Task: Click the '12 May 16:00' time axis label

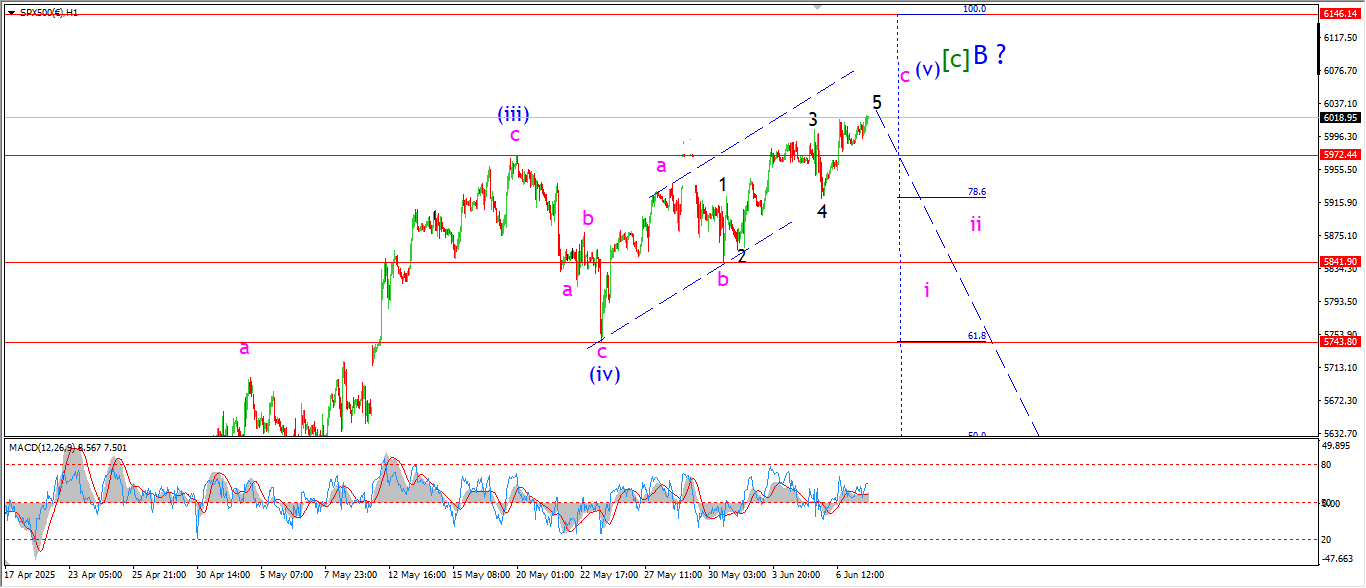Action: (417, 575)
